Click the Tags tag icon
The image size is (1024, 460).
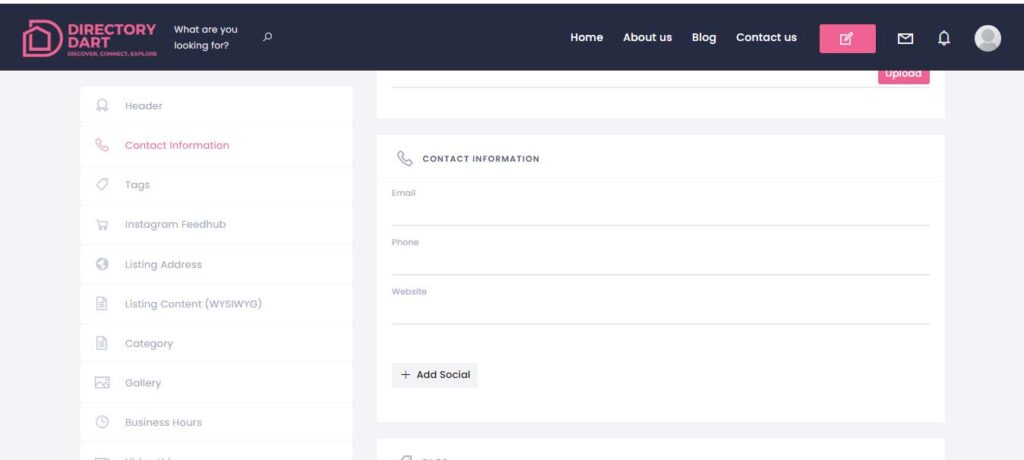tap(102, 185)
